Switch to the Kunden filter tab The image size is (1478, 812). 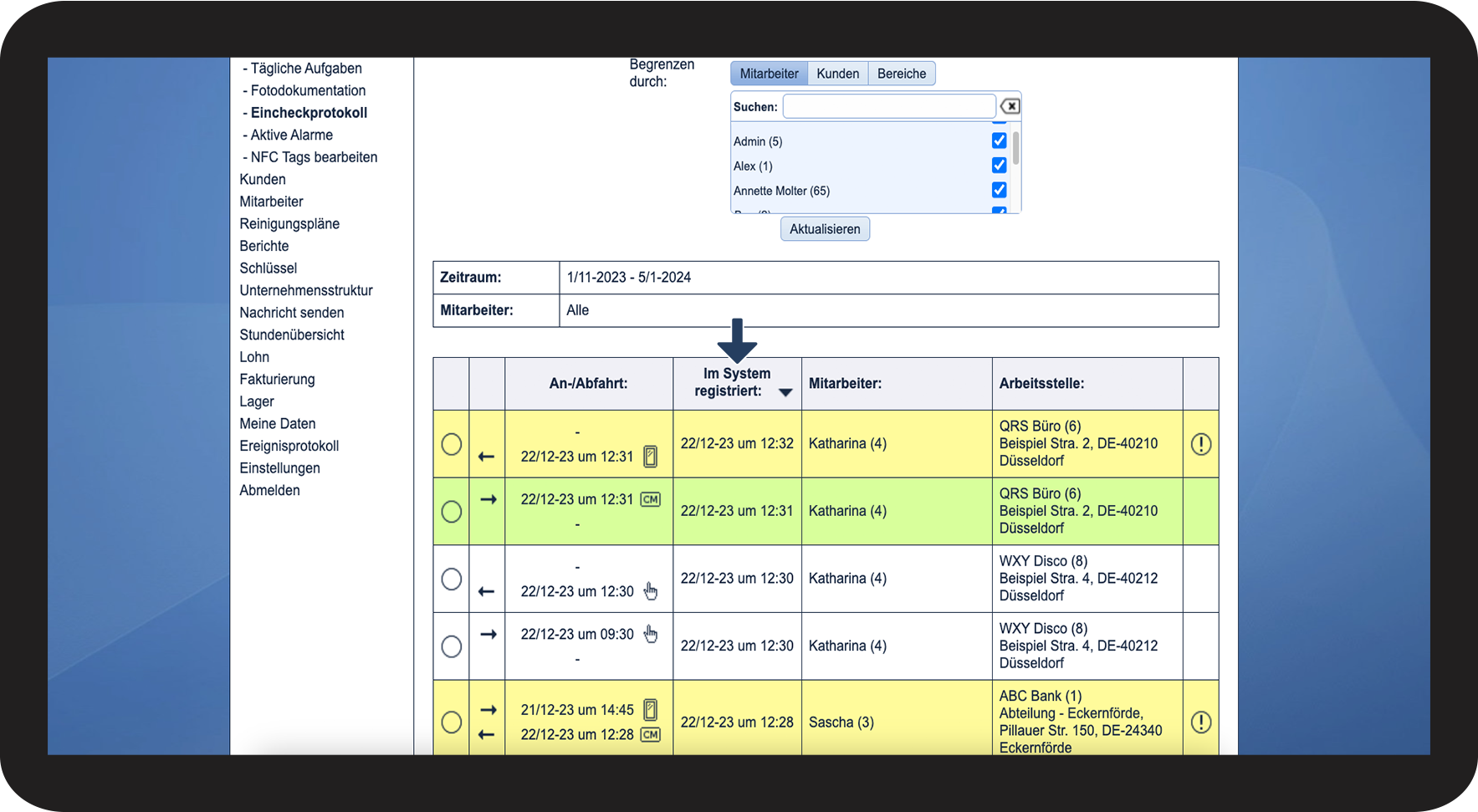[837, 74]
